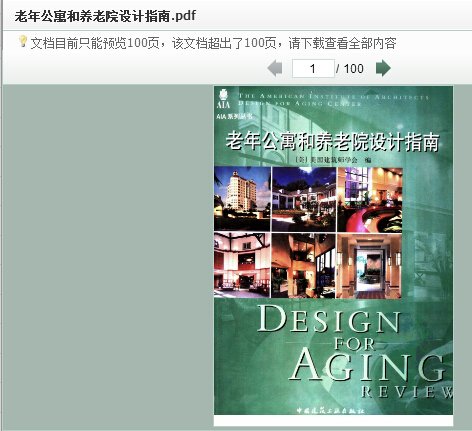Click the lightbulb tip icon
The height and width of the screenshot is (431, 472).
coord(22,41)
